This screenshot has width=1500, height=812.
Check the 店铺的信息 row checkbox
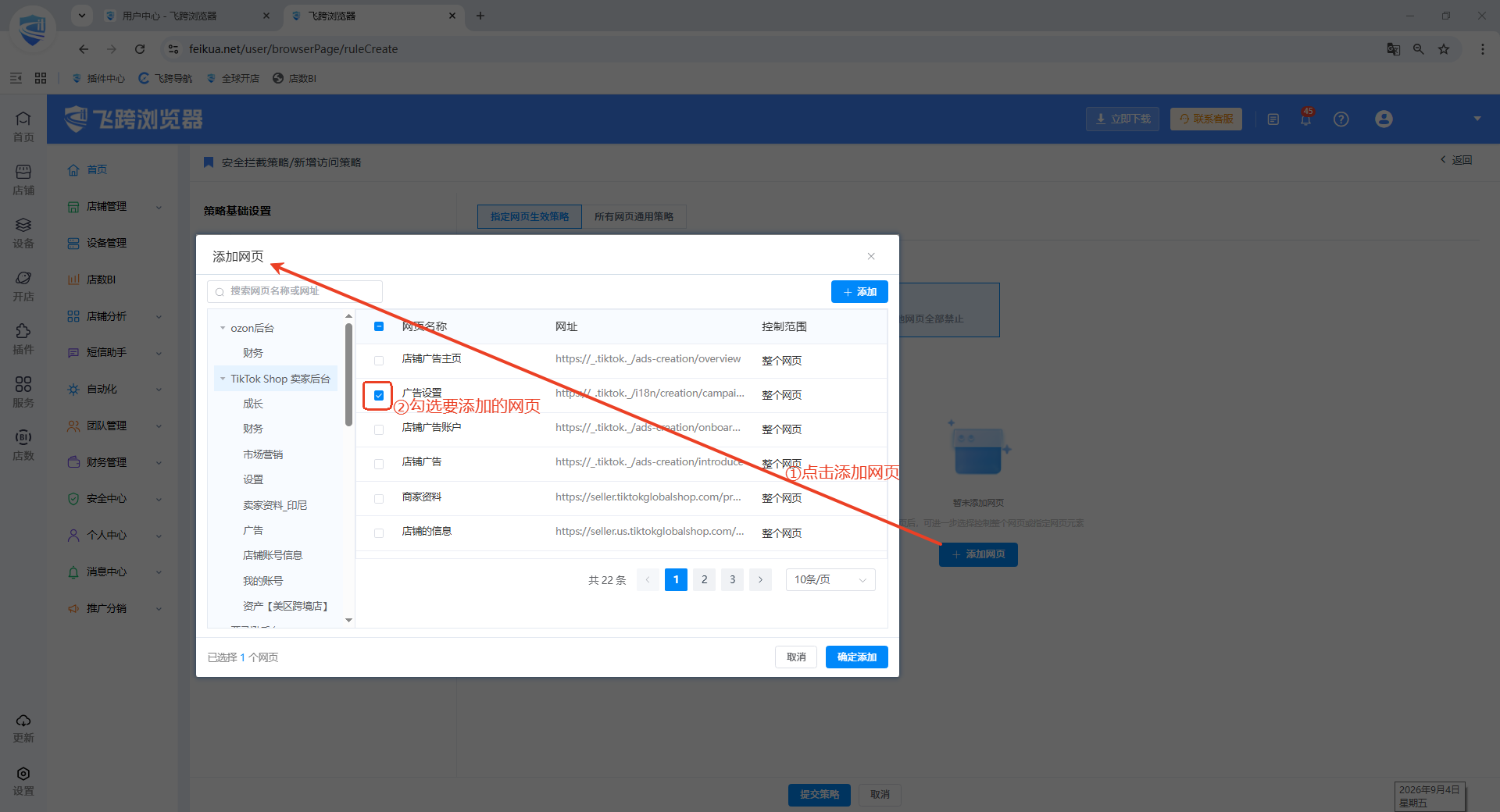tap(379, 532)
